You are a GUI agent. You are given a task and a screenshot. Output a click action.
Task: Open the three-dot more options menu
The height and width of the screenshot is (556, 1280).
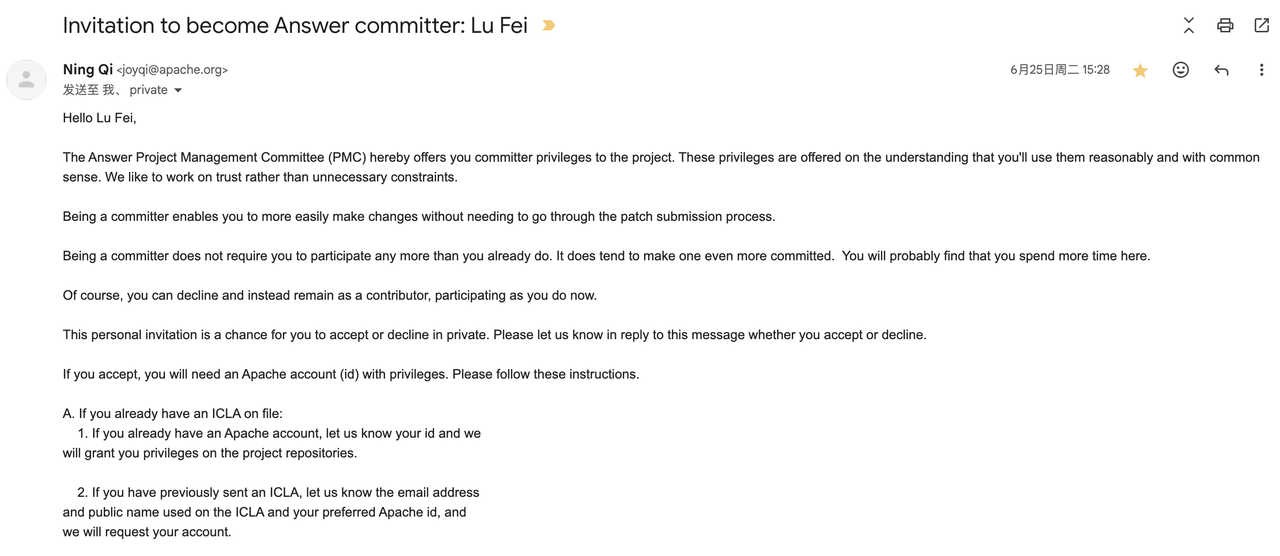(x=1261, y=70)
